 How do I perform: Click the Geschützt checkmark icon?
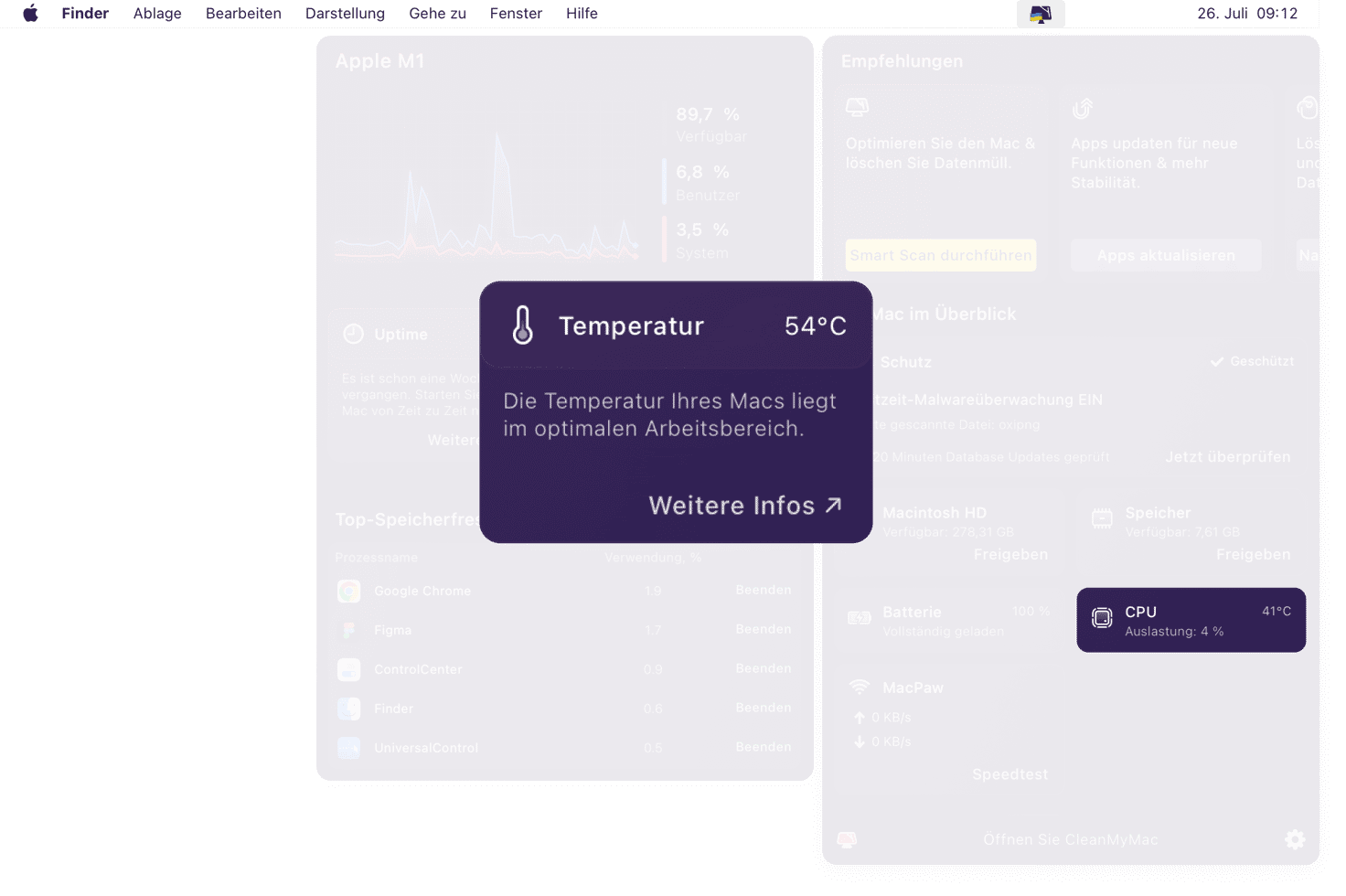point(1217,362)
